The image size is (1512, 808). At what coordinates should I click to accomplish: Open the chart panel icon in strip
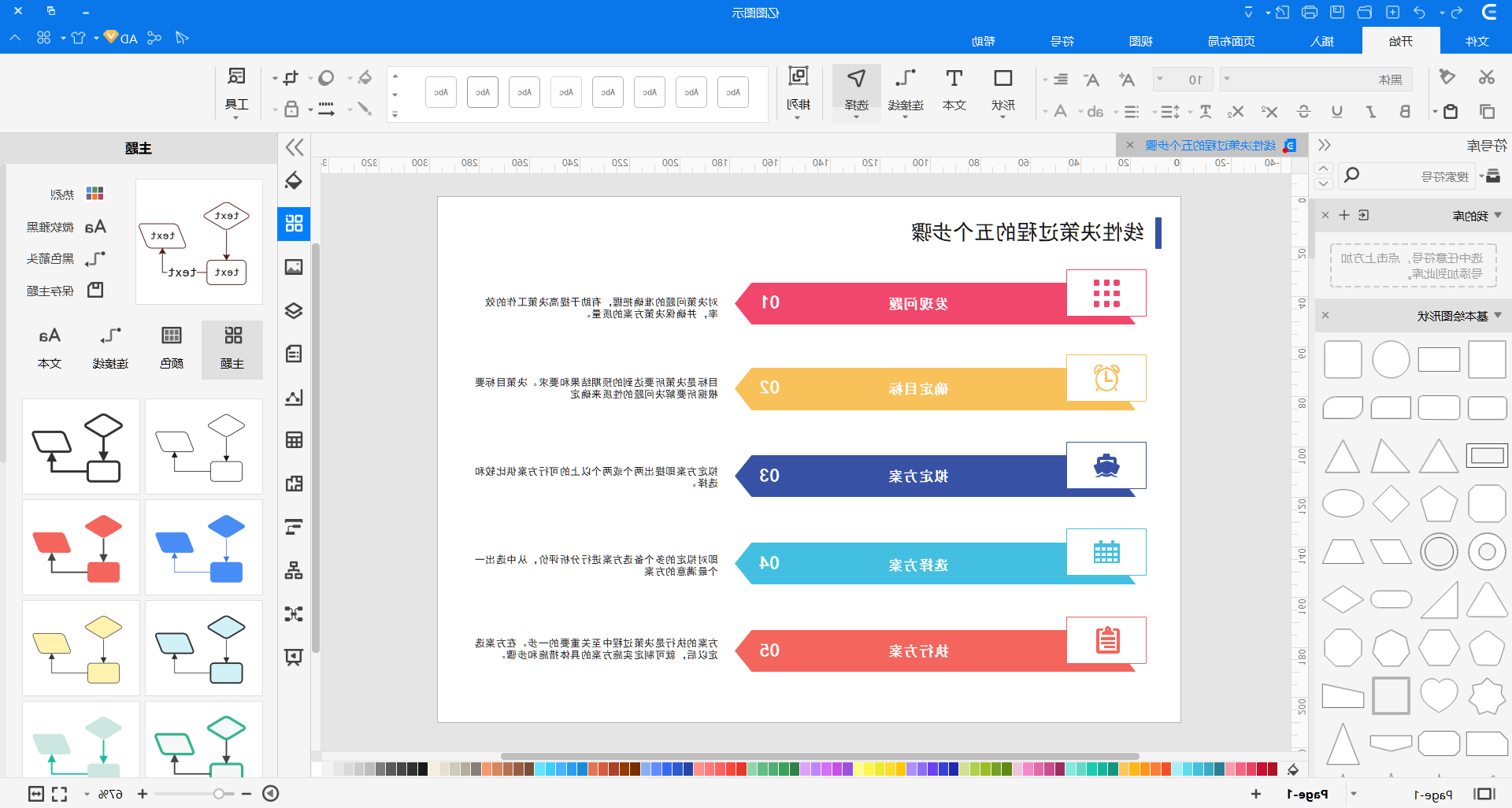[294, 397]
